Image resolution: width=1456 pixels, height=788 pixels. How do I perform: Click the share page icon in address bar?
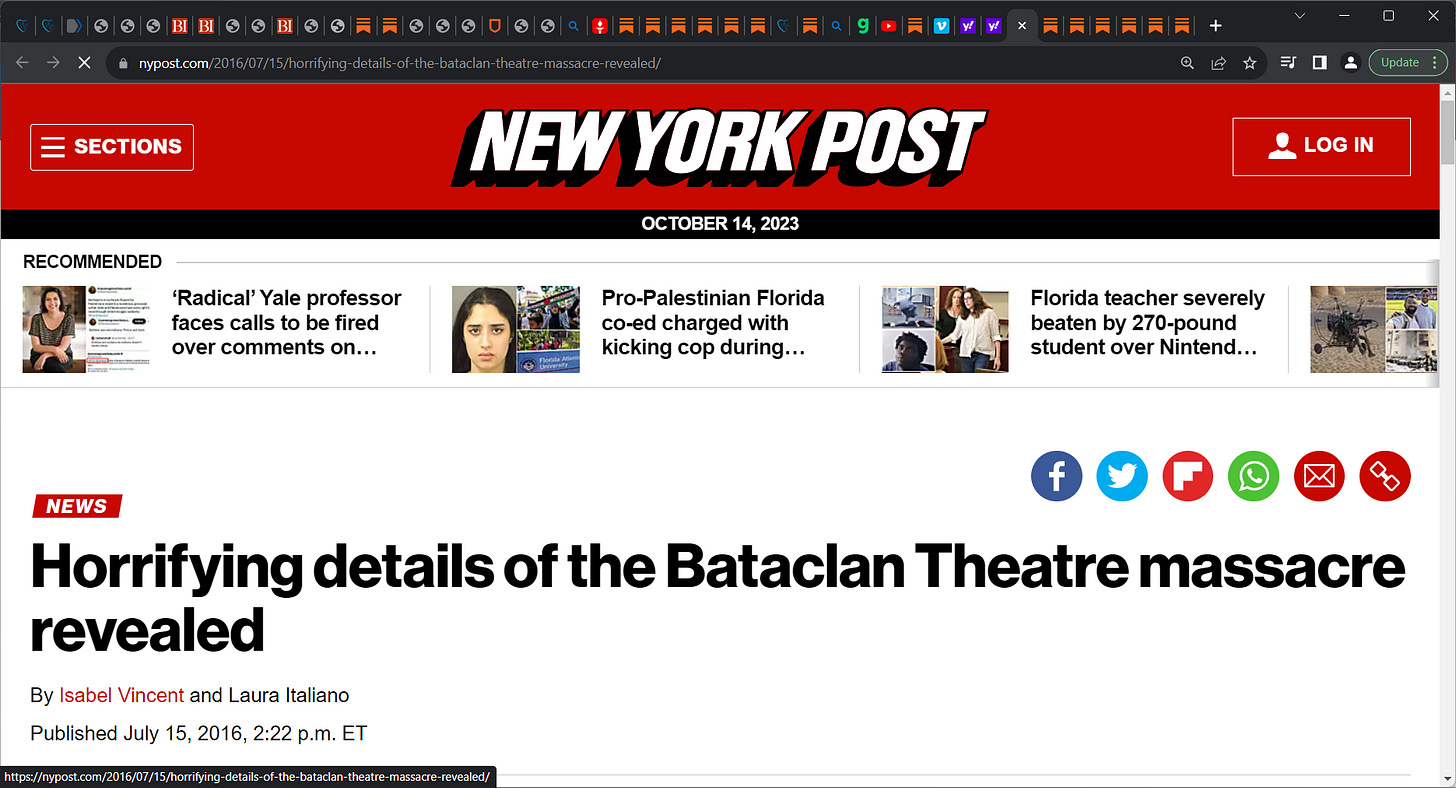coord(1218,62)
